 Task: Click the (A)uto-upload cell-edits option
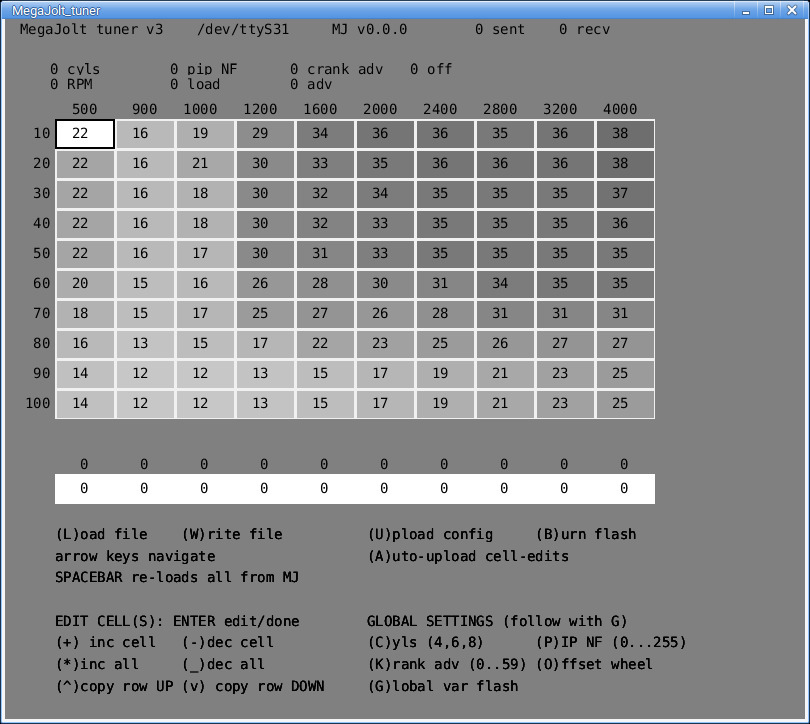[467, 556]
